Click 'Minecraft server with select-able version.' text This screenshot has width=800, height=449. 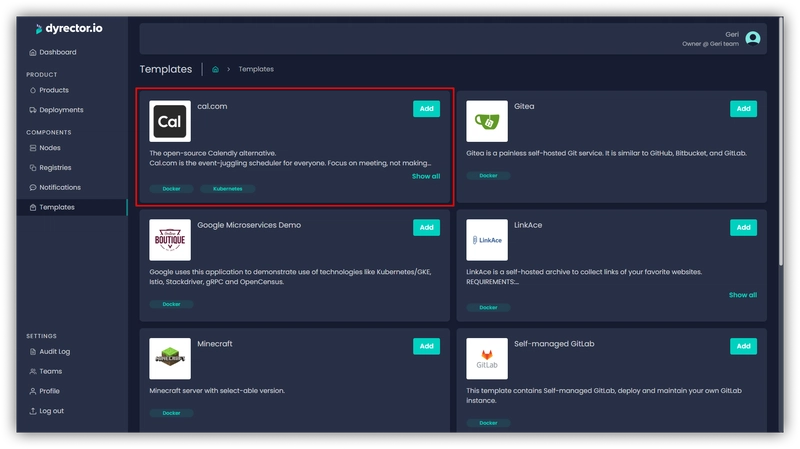(x=217, y=391)
